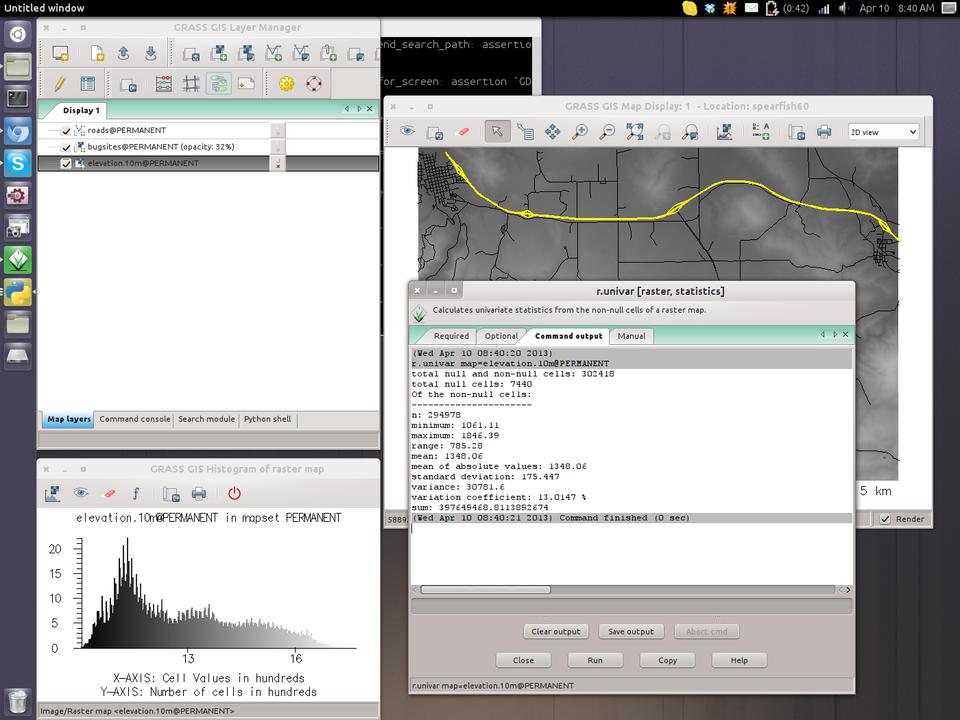Open roads layer options dropdown button

(x=277, y=131)
